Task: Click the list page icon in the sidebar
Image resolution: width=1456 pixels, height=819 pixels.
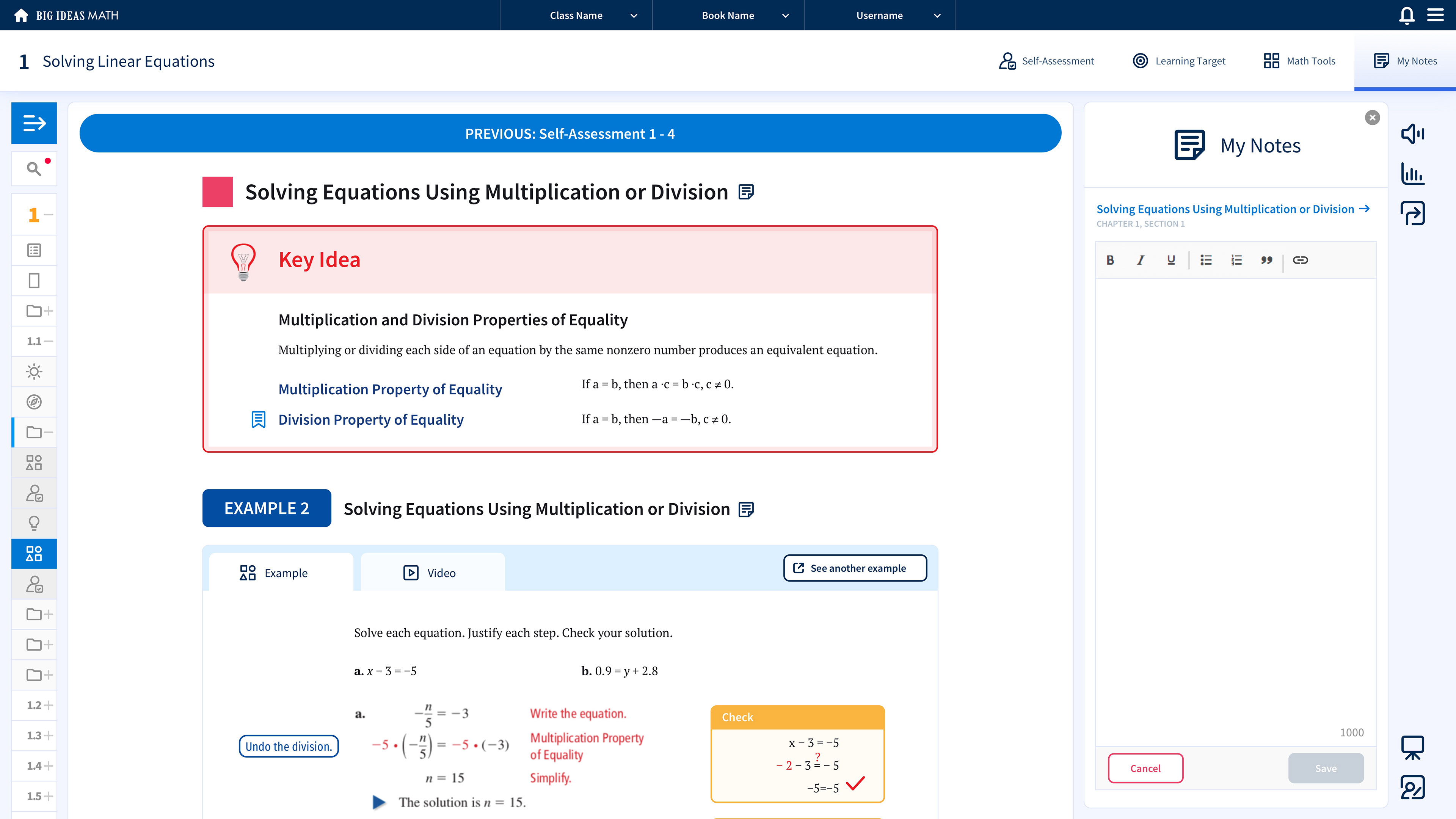Action: [x=34, y=250]
